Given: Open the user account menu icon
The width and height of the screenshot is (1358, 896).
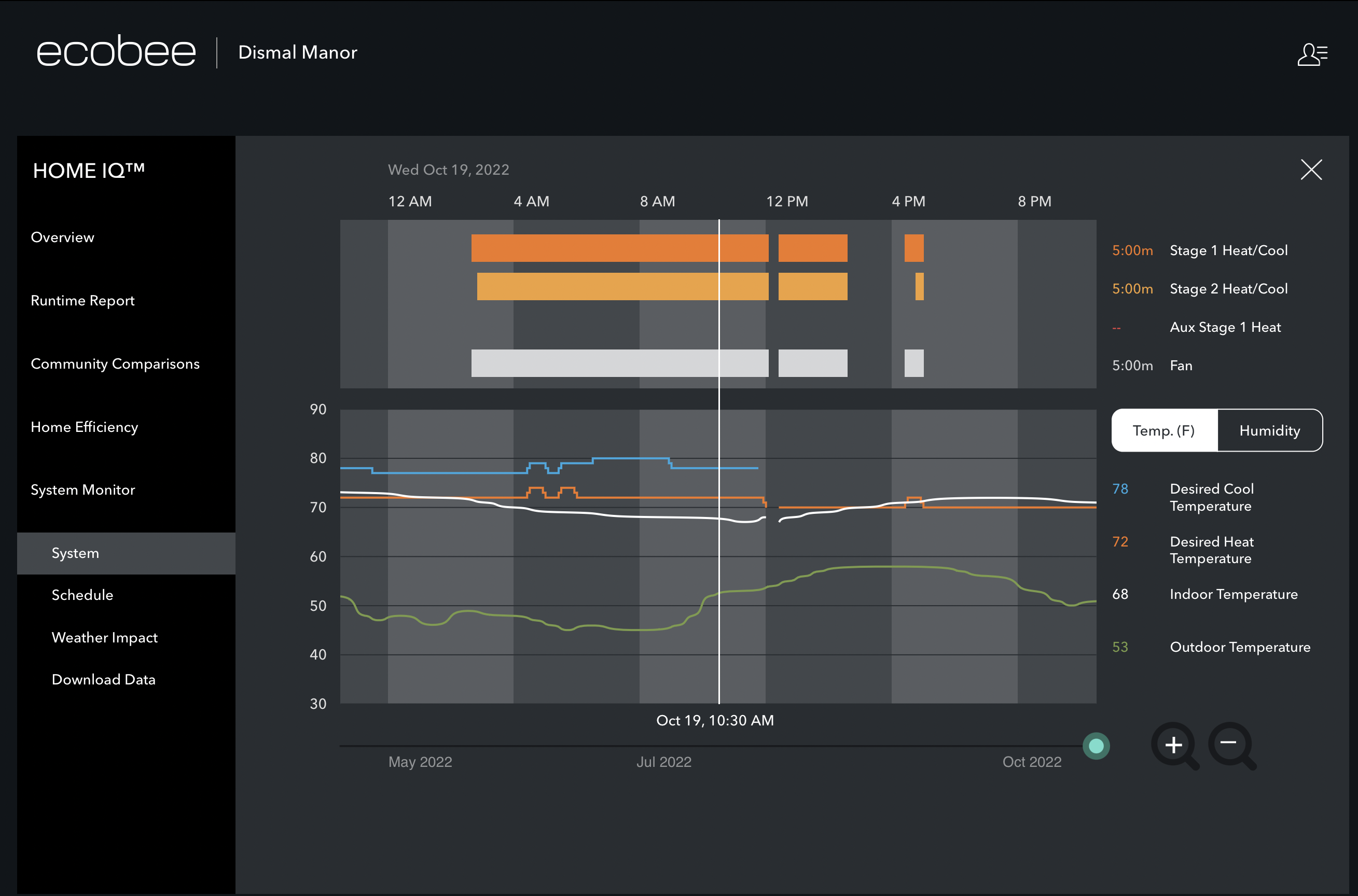Looking at the screenshot, I should click(x=1312, y=55).
